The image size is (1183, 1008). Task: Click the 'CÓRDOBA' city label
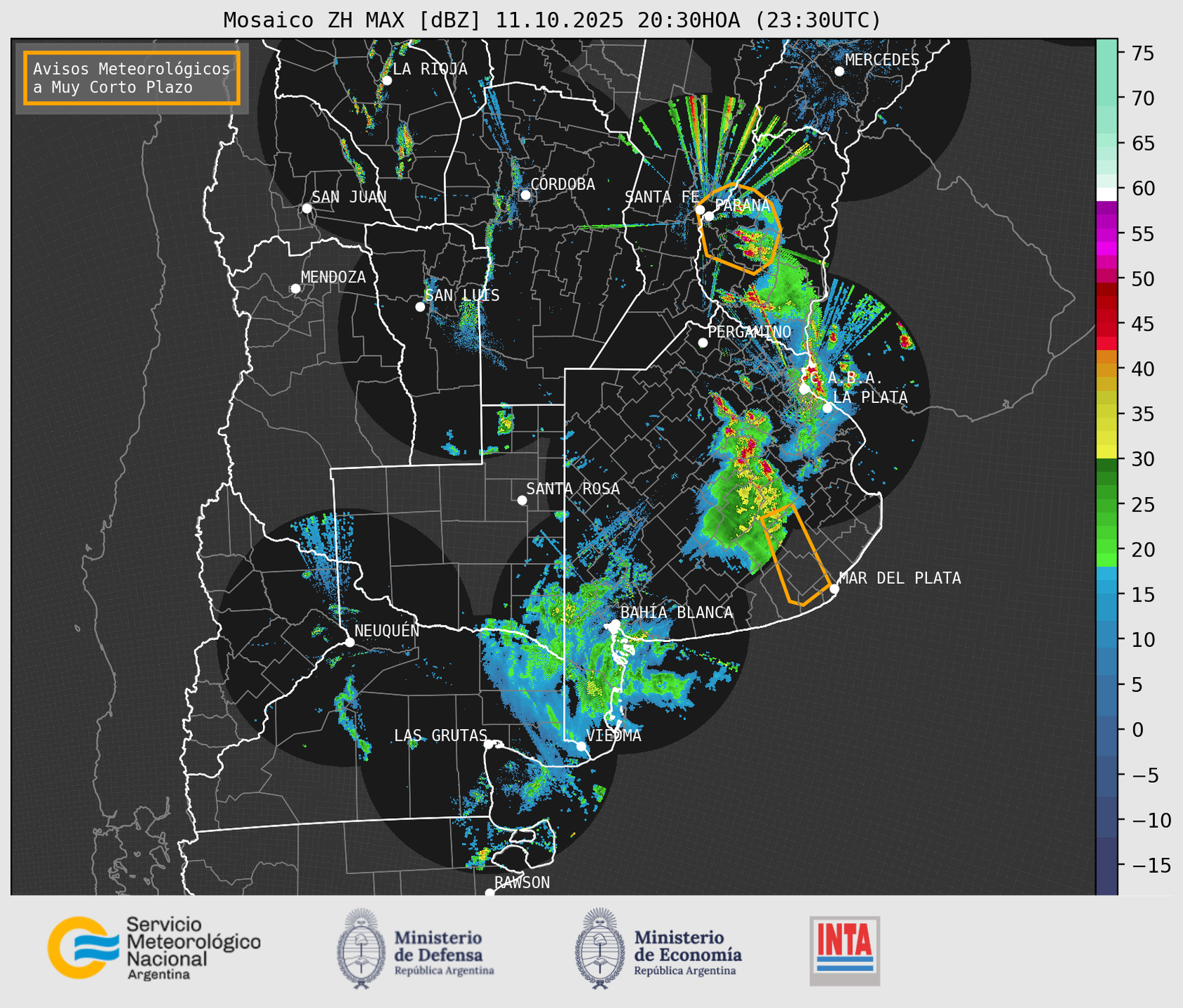point(562,184)
